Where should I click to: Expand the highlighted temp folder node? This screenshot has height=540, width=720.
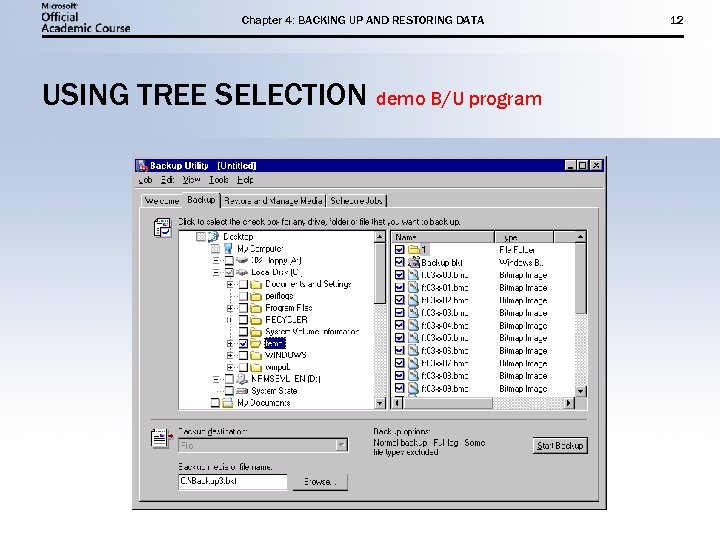(x=231, y=343)
